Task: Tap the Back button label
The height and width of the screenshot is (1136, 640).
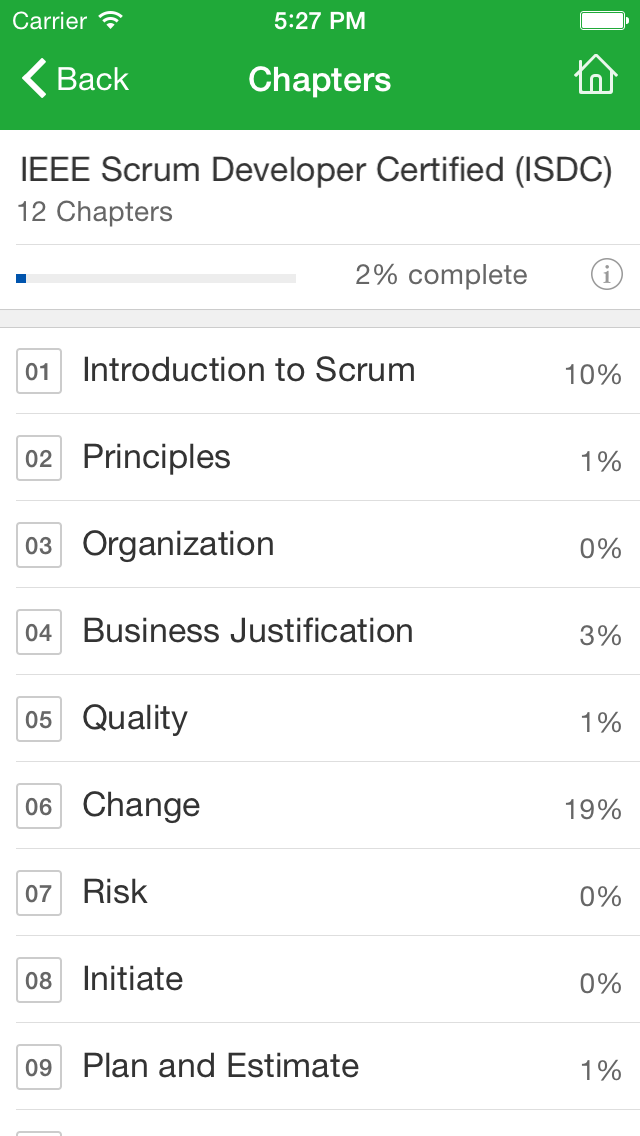Action: point(93,79)
